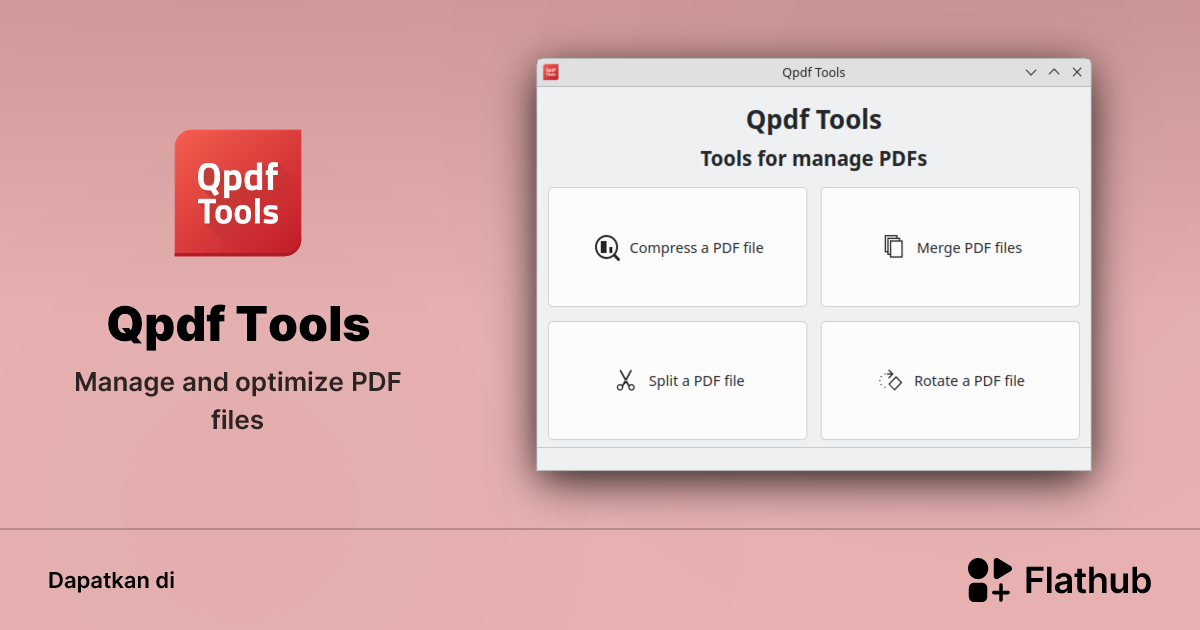Click the Dapatkan di label
This screenshot has height=630, width=1200.
click(112, 580)
